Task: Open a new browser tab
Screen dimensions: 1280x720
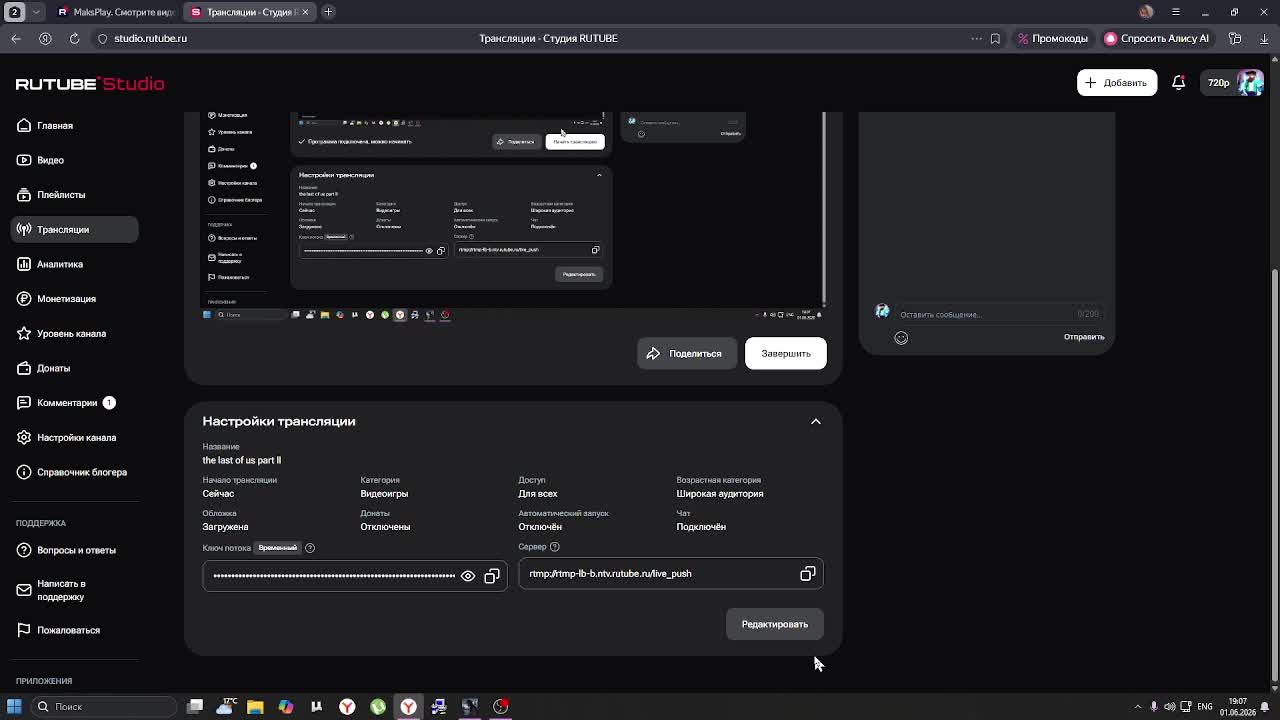Action: pyautogui.click(x=328, y=12)
